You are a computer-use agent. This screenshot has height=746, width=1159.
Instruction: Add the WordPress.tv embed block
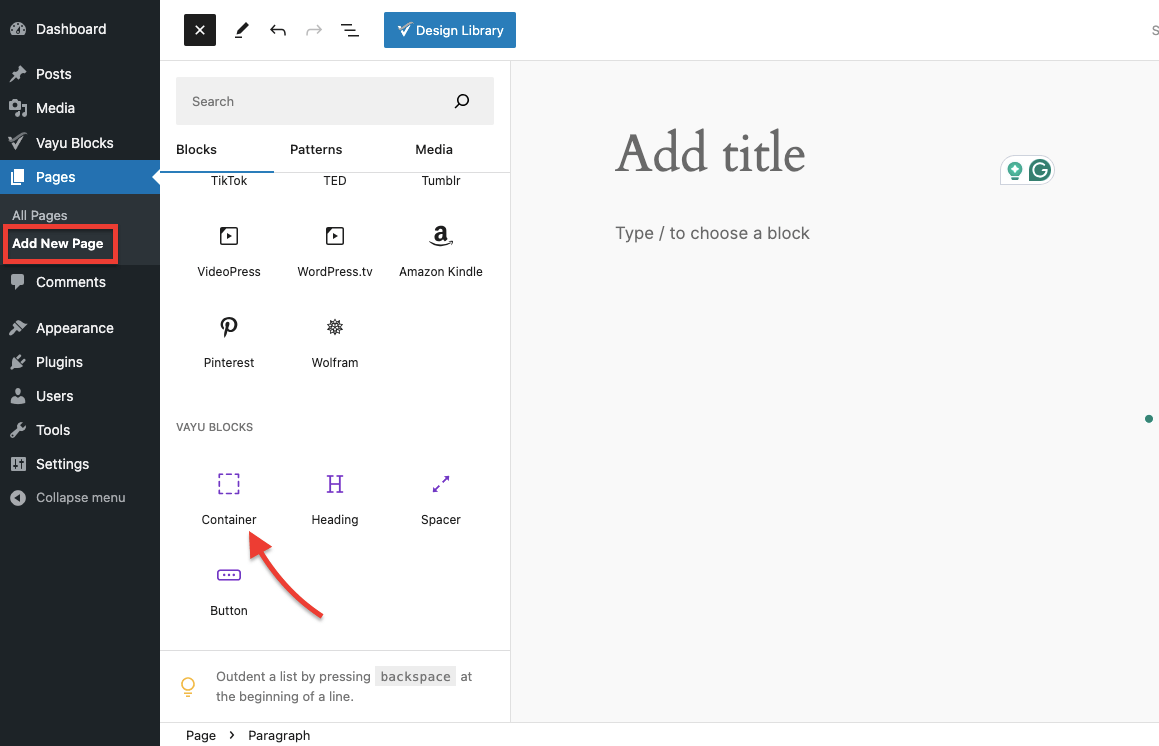(x=334, y=250)
